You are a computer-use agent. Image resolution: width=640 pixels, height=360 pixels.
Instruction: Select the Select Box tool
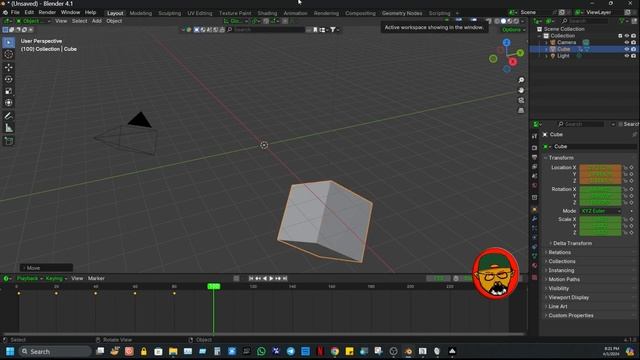click(x=9, y=42)
